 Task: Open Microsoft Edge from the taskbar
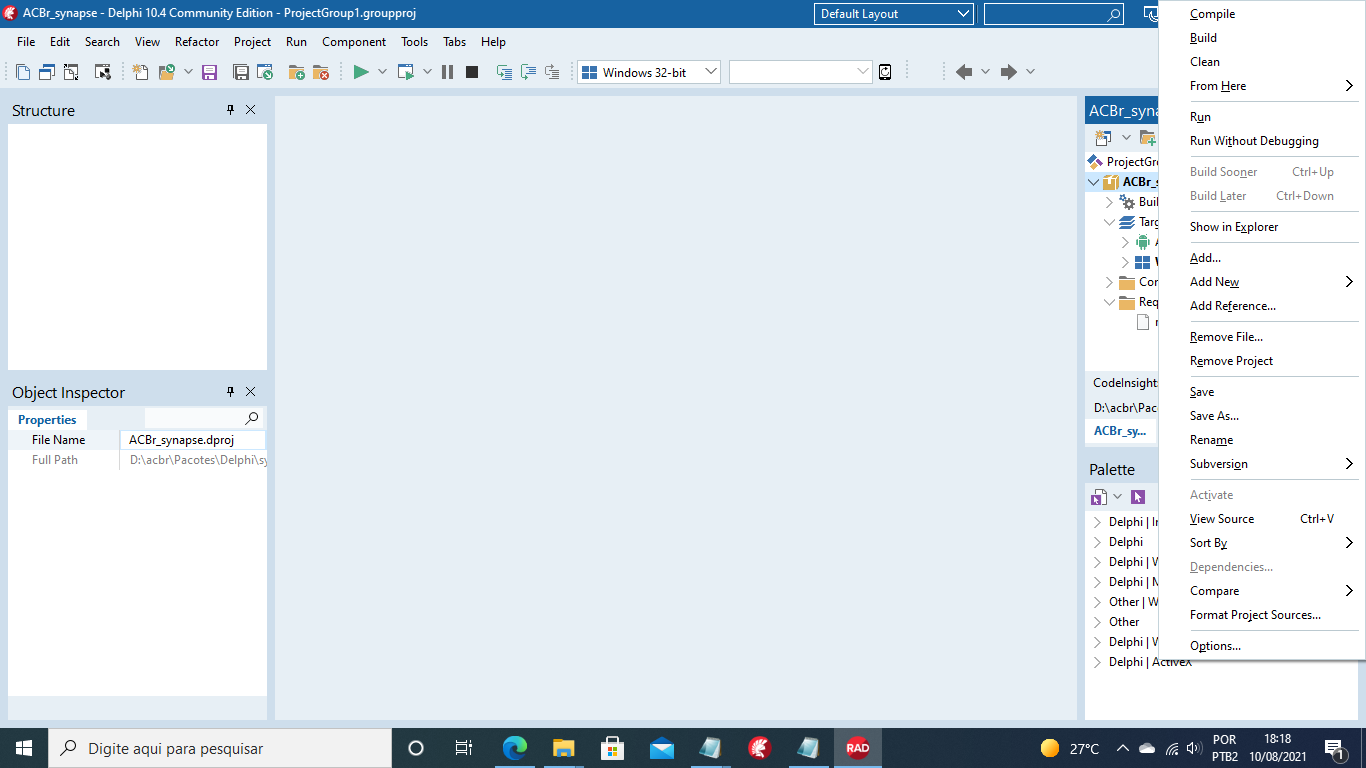coord(515,748)
